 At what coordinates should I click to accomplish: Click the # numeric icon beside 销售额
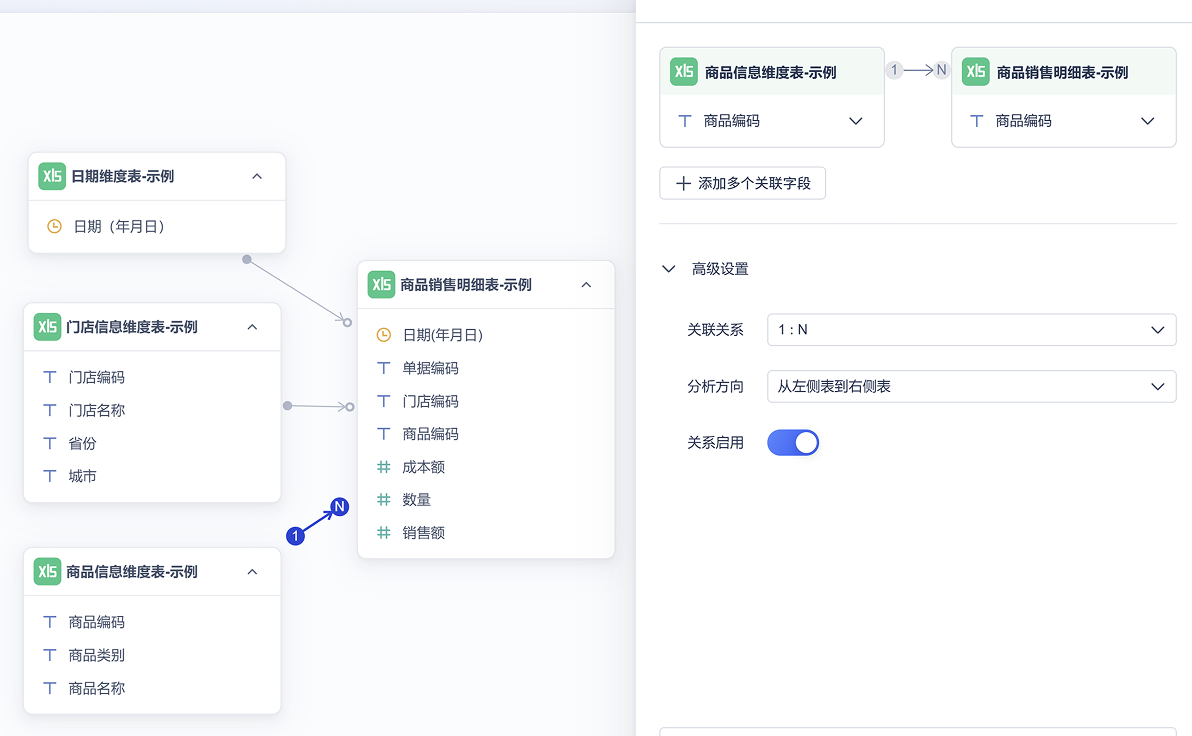click(383, 532)
